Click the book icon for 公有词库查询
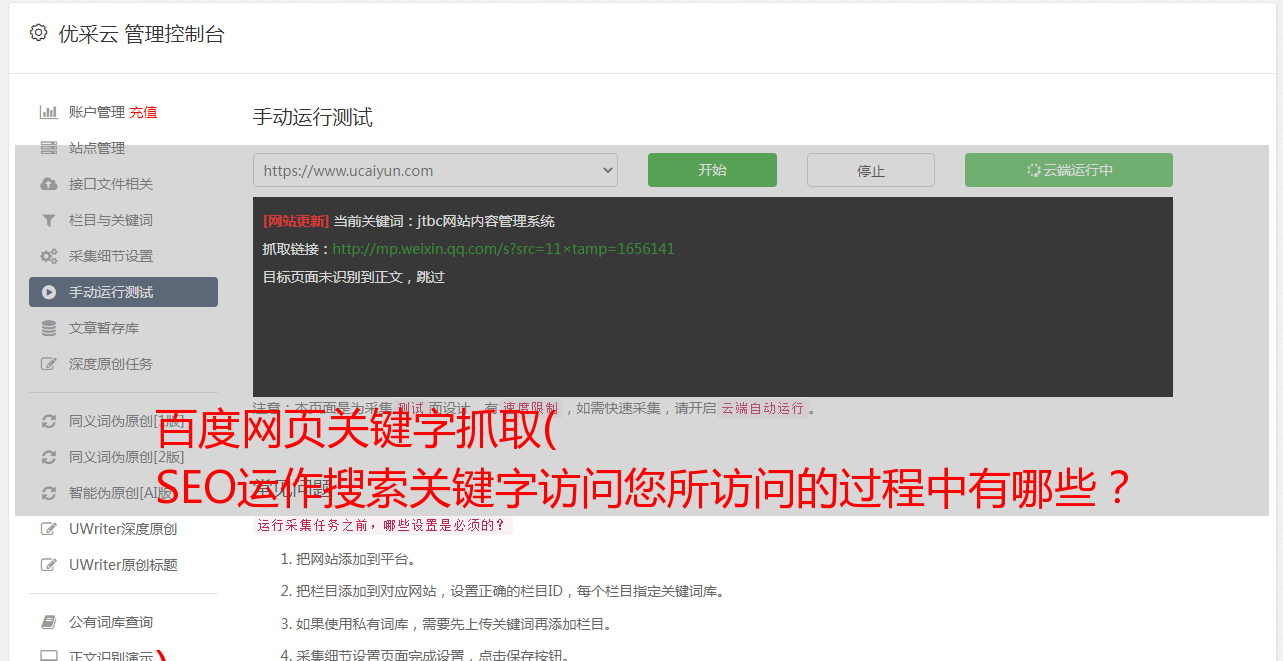The height and width of the screenshot is (661, 1283). pyautogui.click(x=48, y=622)
